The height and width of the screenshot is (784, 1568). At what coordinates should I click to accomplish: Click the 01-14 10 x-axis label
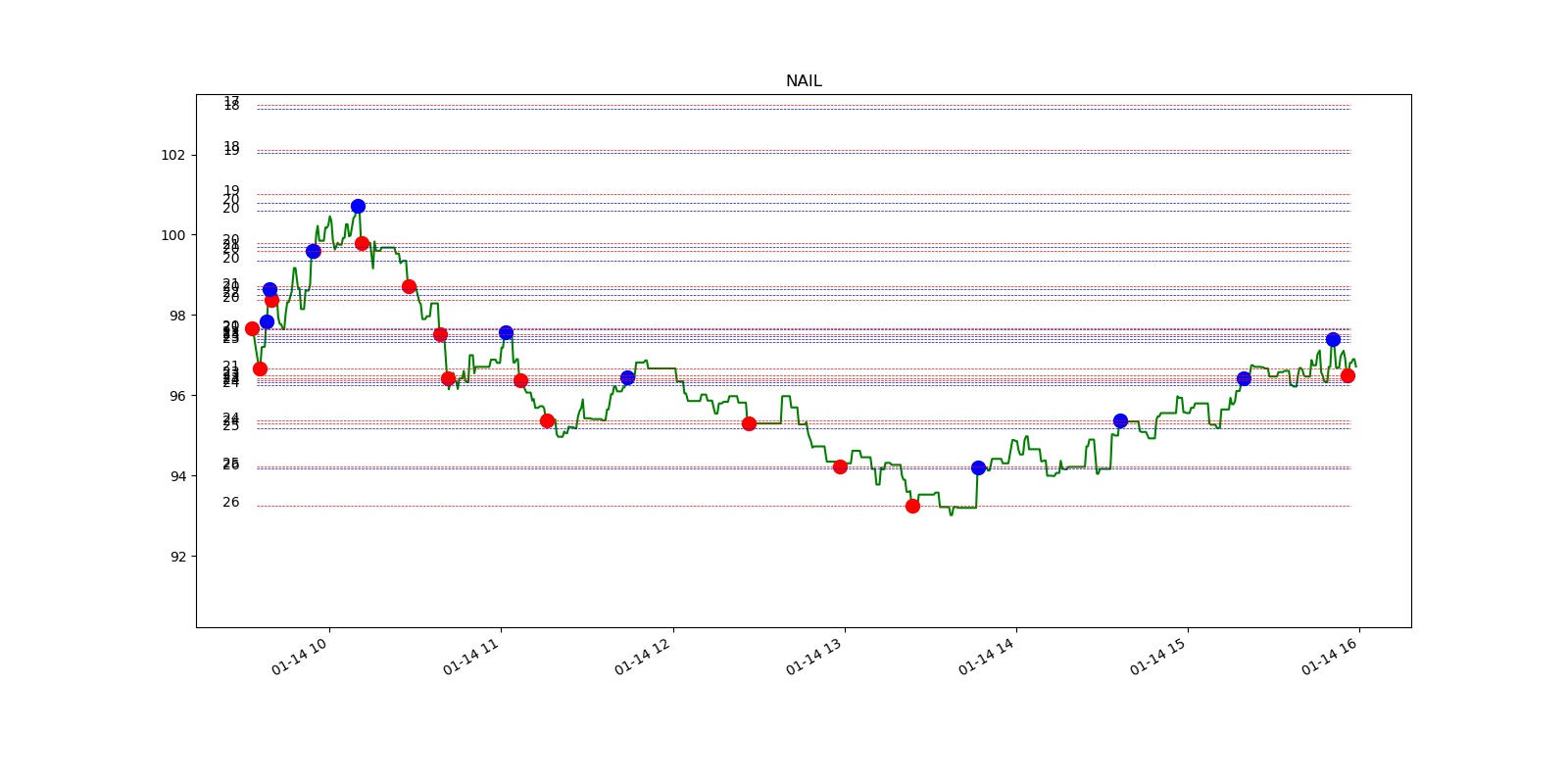[x=300, y=656]
